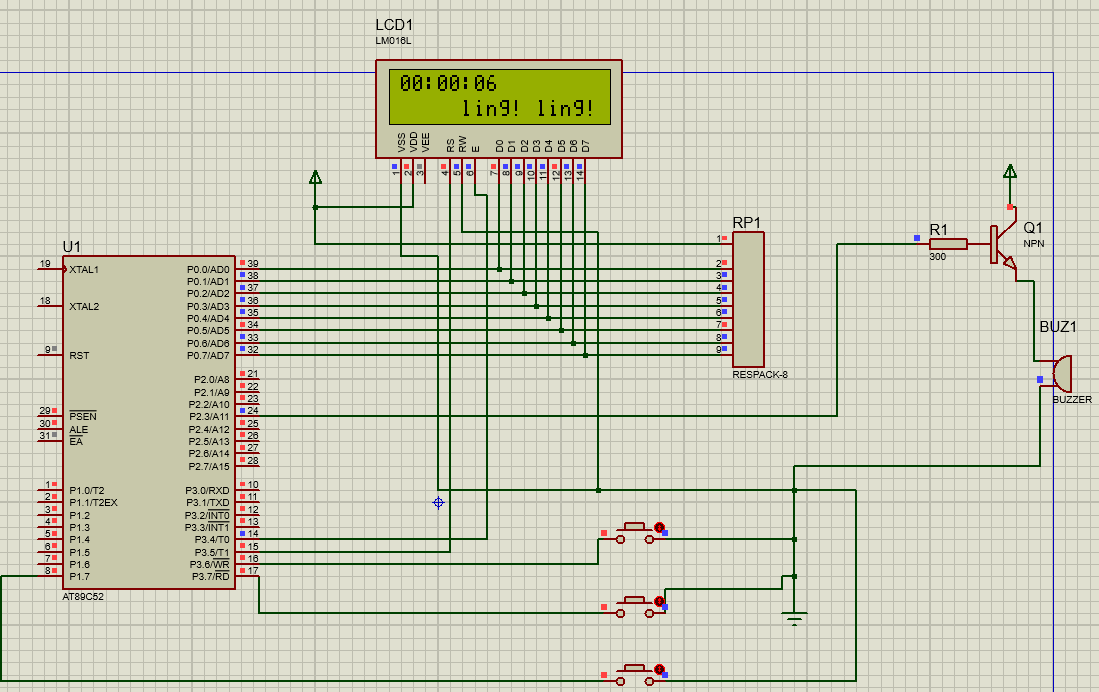Screen dimensions: 1099x692
Task: Click the blue origin crosshair marker
Action: [438, 503]
